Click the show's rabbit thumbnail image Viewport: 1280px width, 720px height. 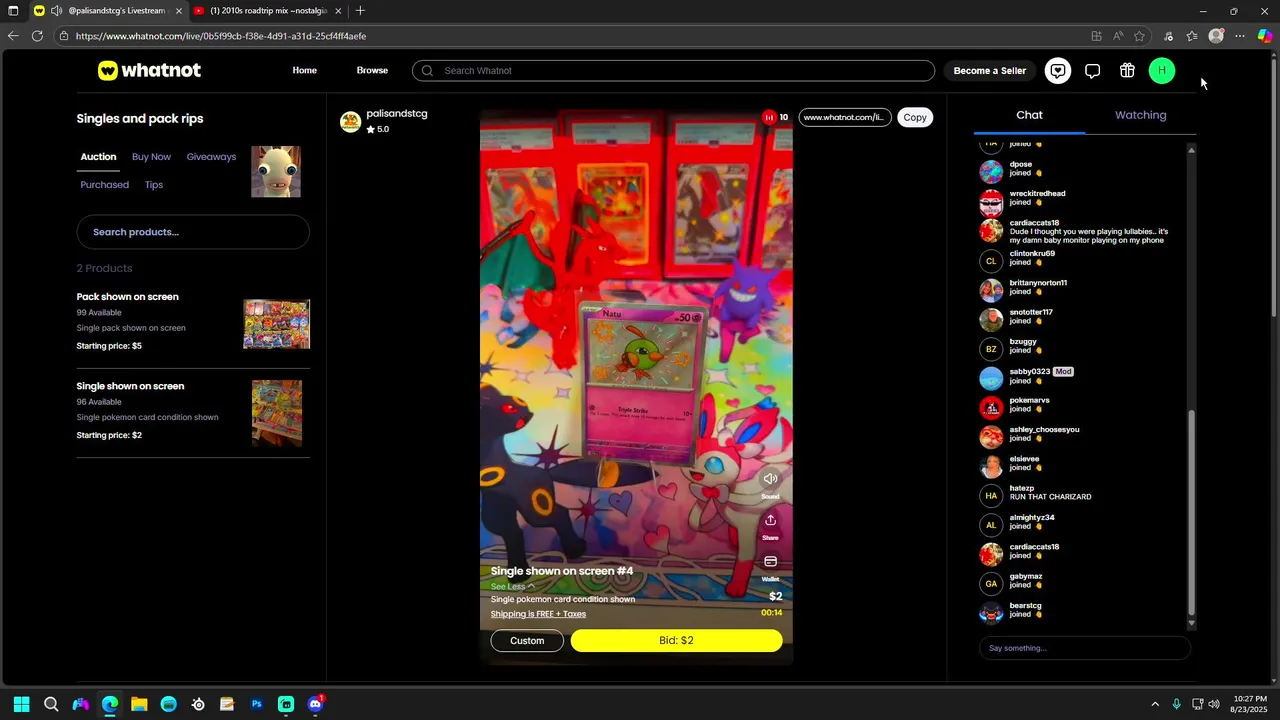click(x=276, y=172)
